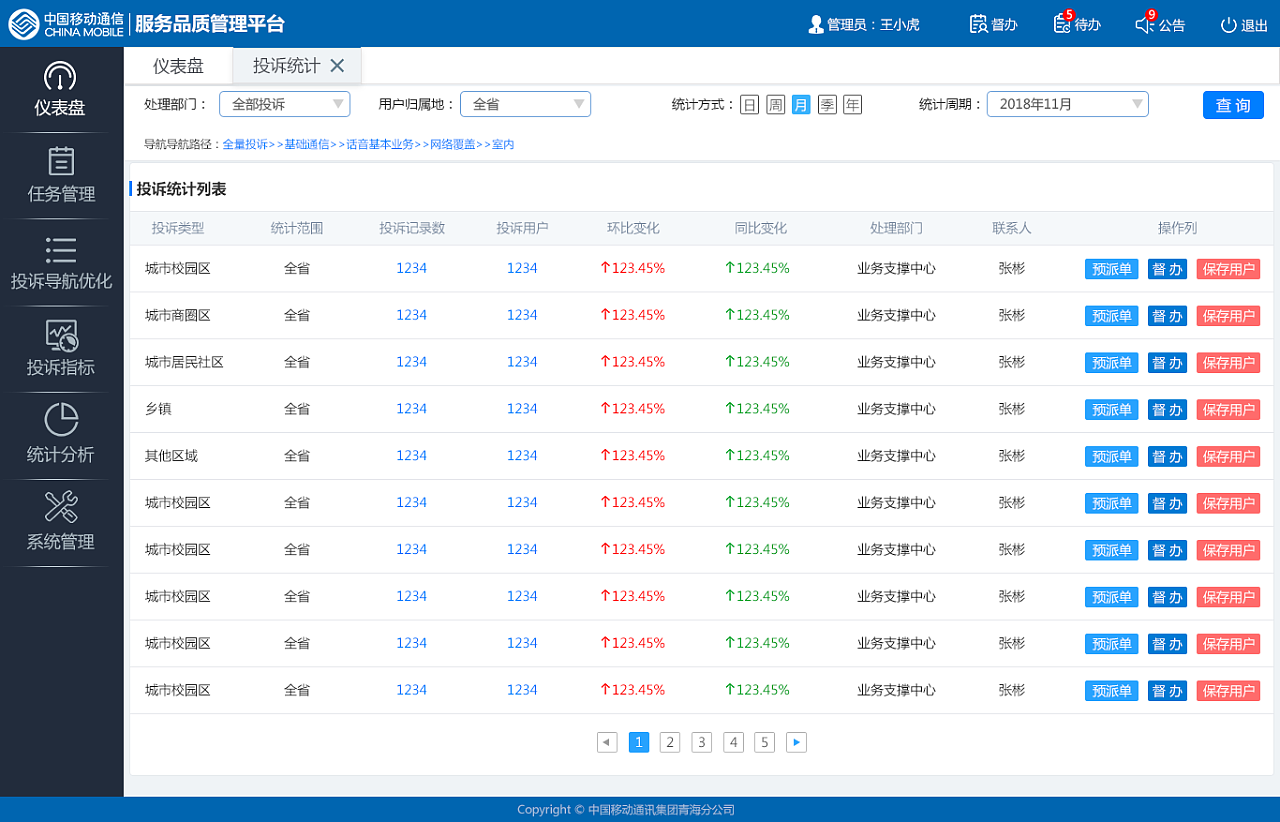This screenshot has width=1280, height=822.
Task: Open 投诉指标 in the sidebar
Action: pyautogui.click(x=61, y=349)
